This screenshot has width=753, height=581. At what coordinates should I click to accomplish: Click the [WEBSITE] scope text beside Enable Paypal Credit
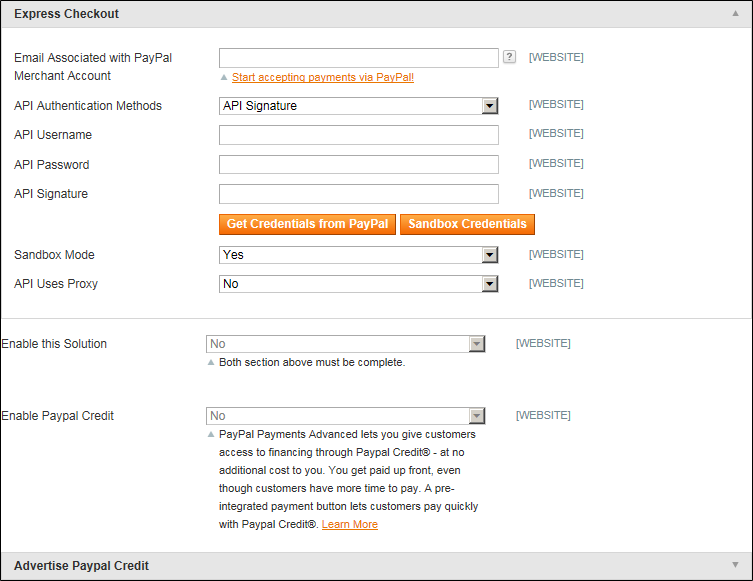tap(543, 415)
